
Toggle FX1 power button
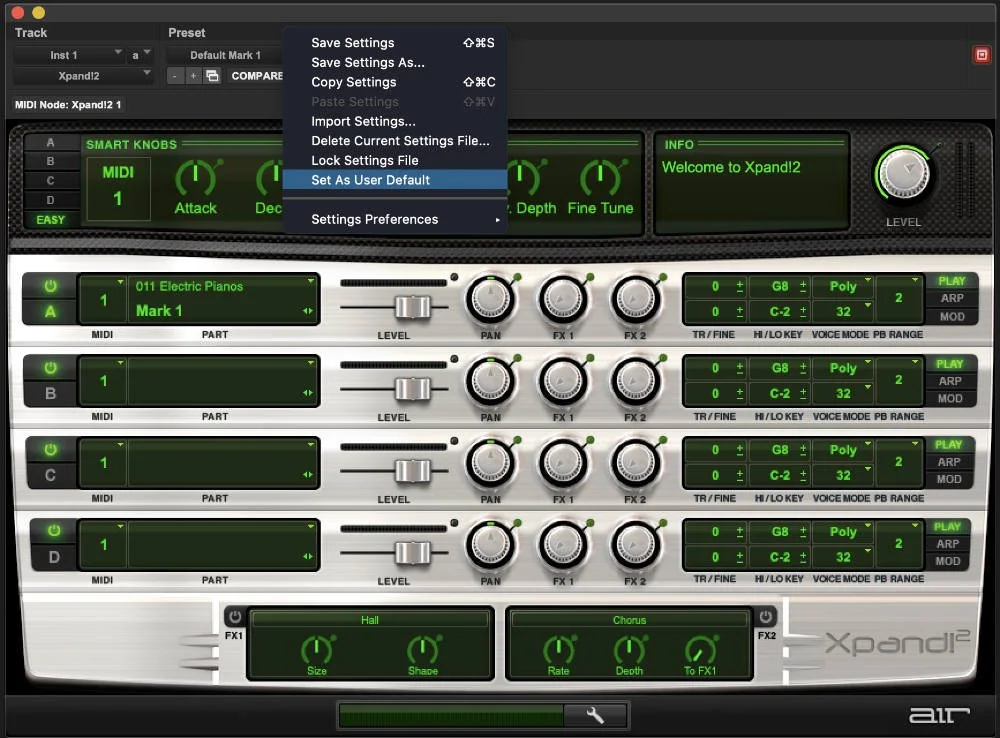[235, 616]
